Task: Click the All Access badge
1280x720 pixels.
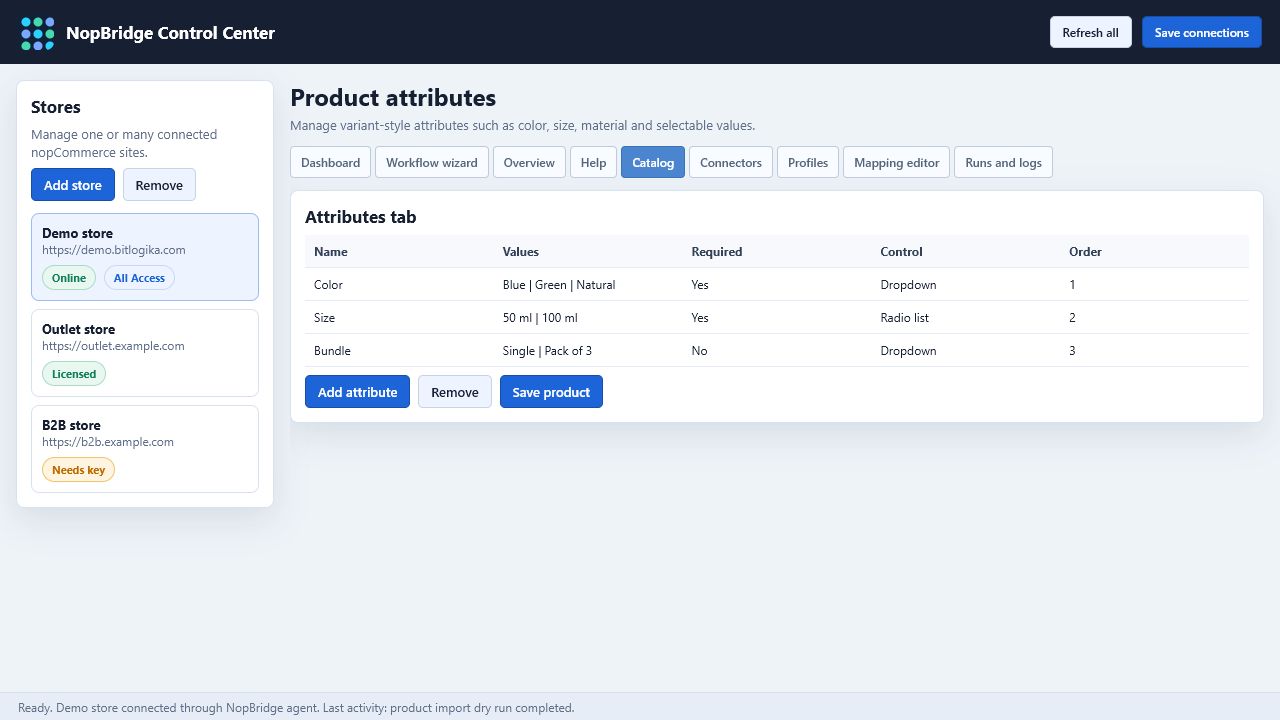Action: (139, 278)
